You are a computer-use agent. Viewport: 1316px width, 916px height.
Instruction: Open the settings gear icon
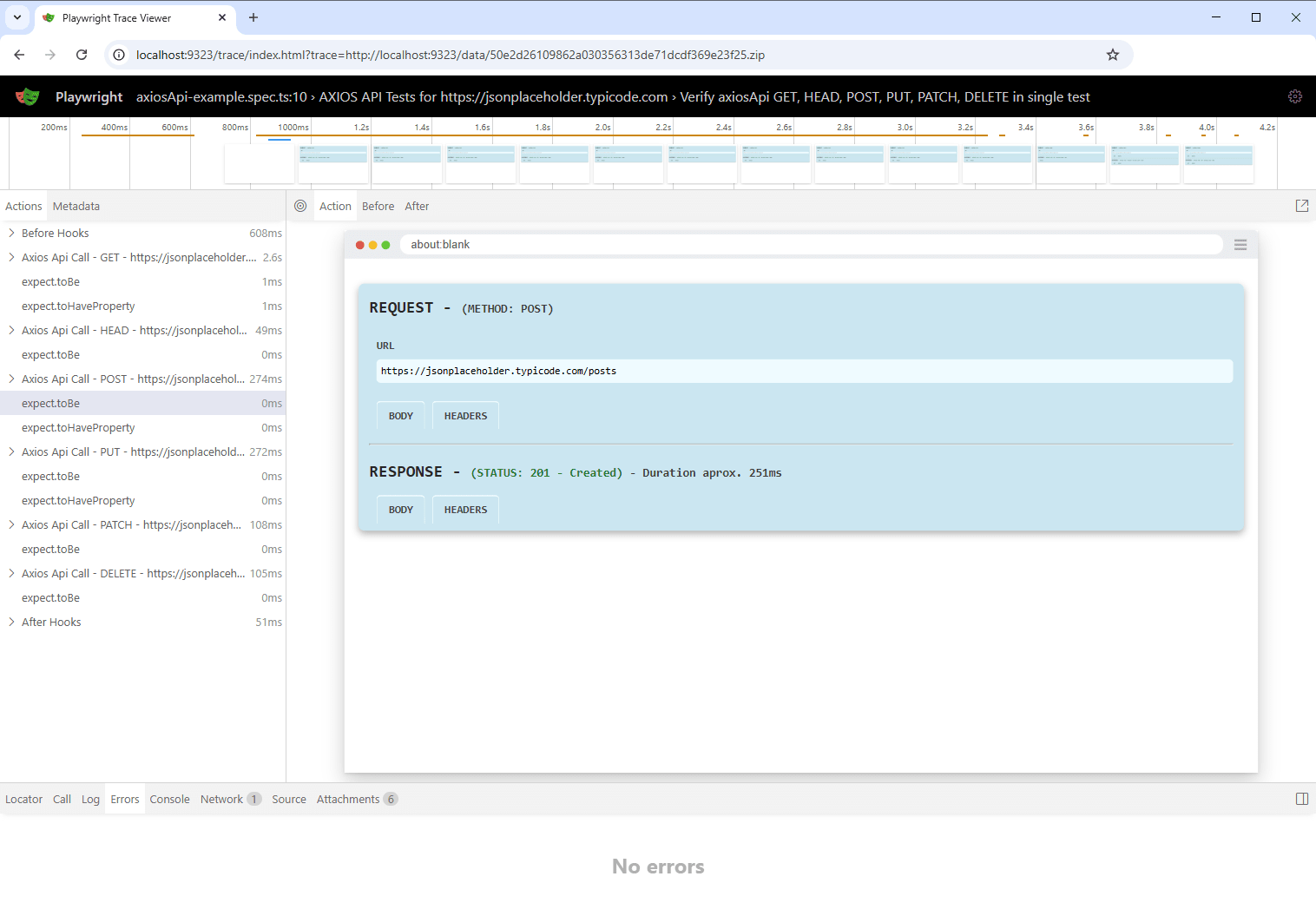[1295, 96]
